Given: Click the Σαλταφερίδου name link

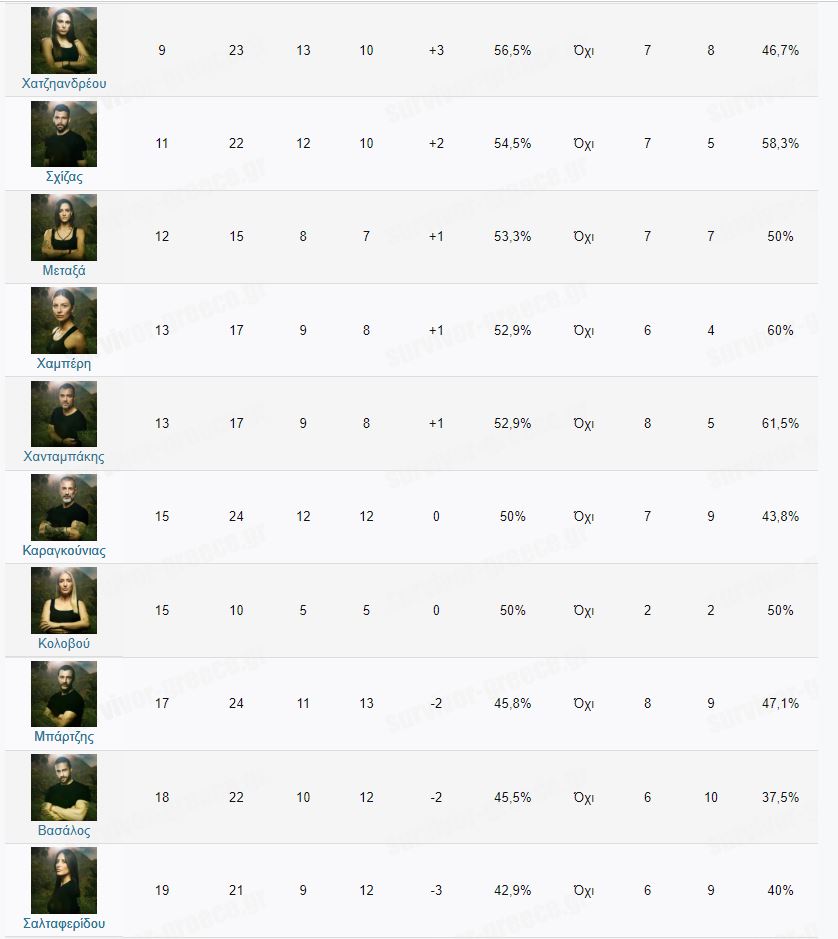Looking at the screenshot, I should pos(64,924).
